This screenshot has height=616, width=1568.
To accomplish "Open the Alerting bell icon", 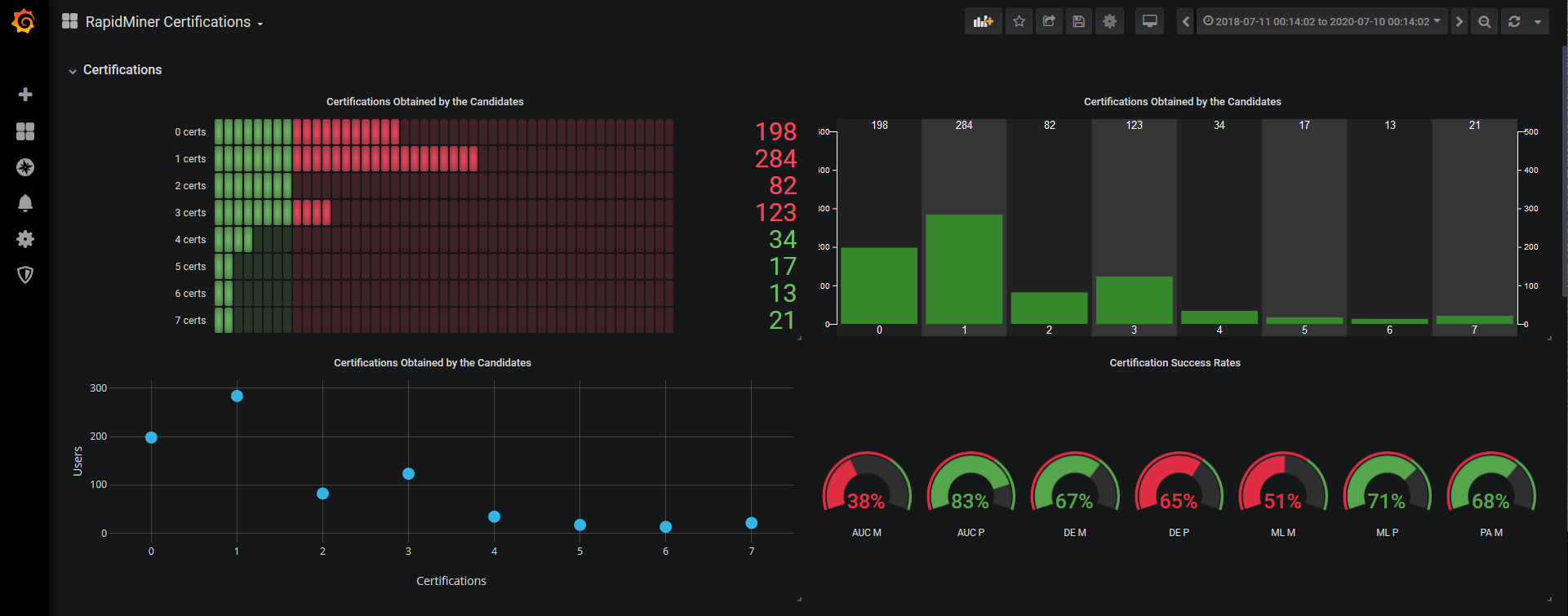I will click(25, 203).
